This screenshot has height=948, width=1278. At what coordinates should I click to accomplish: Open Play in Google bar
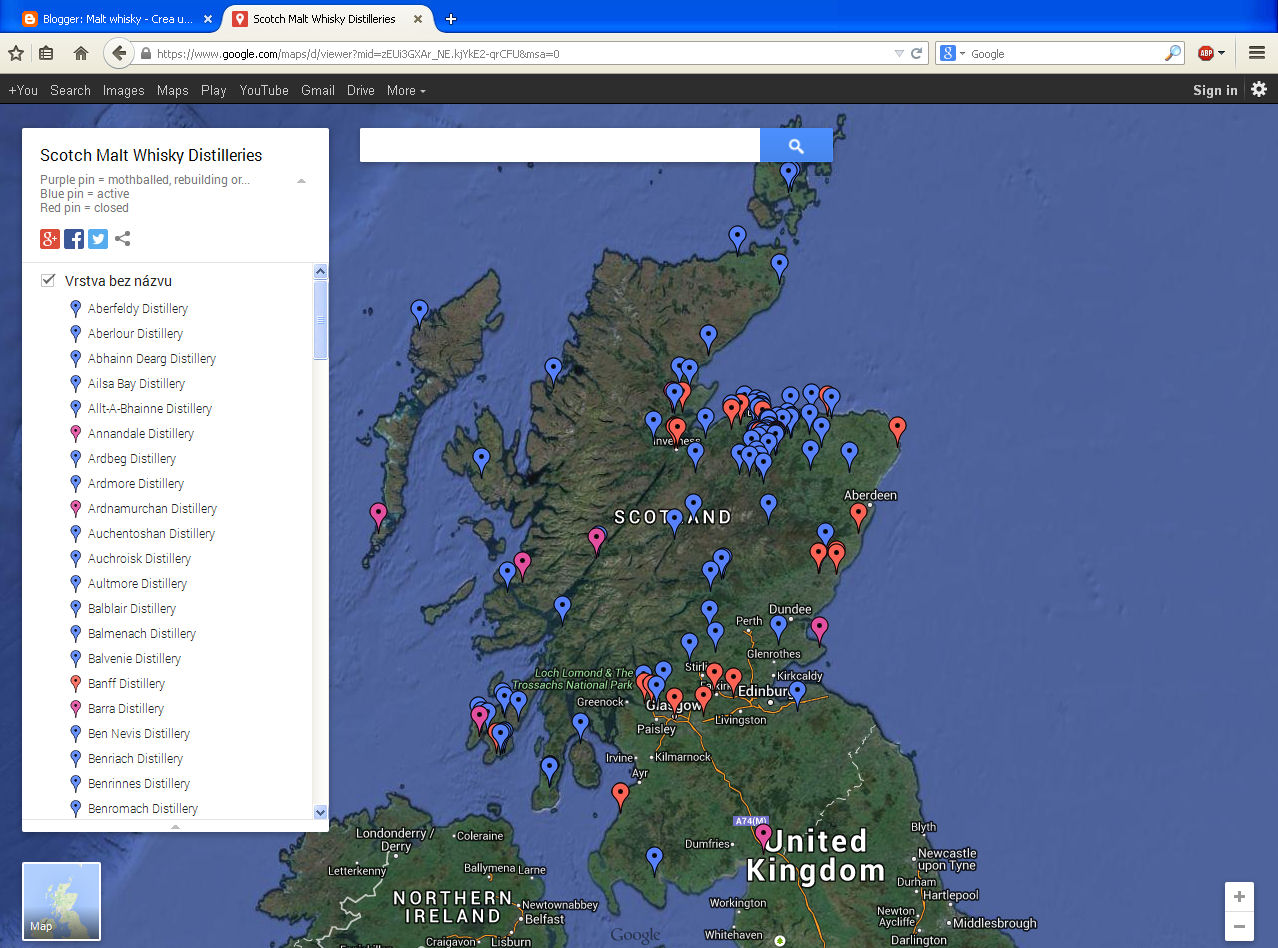point(214,90)
